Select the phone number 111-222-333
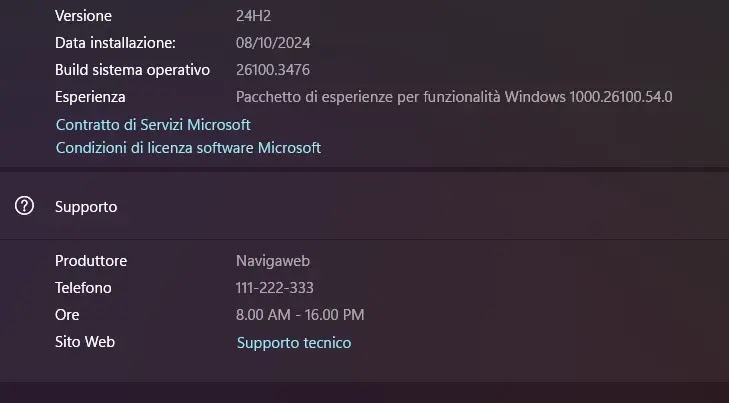Image resolution: width=729 pixels, height=403 pixels. 275,288
